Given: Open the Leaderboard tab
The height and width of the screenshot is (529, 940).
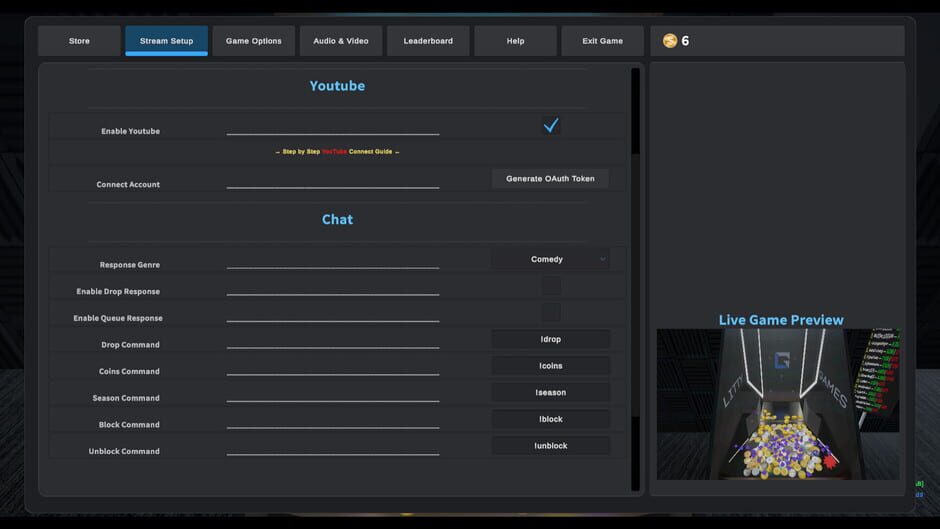Looking at the screenshot, I should 428,41.
